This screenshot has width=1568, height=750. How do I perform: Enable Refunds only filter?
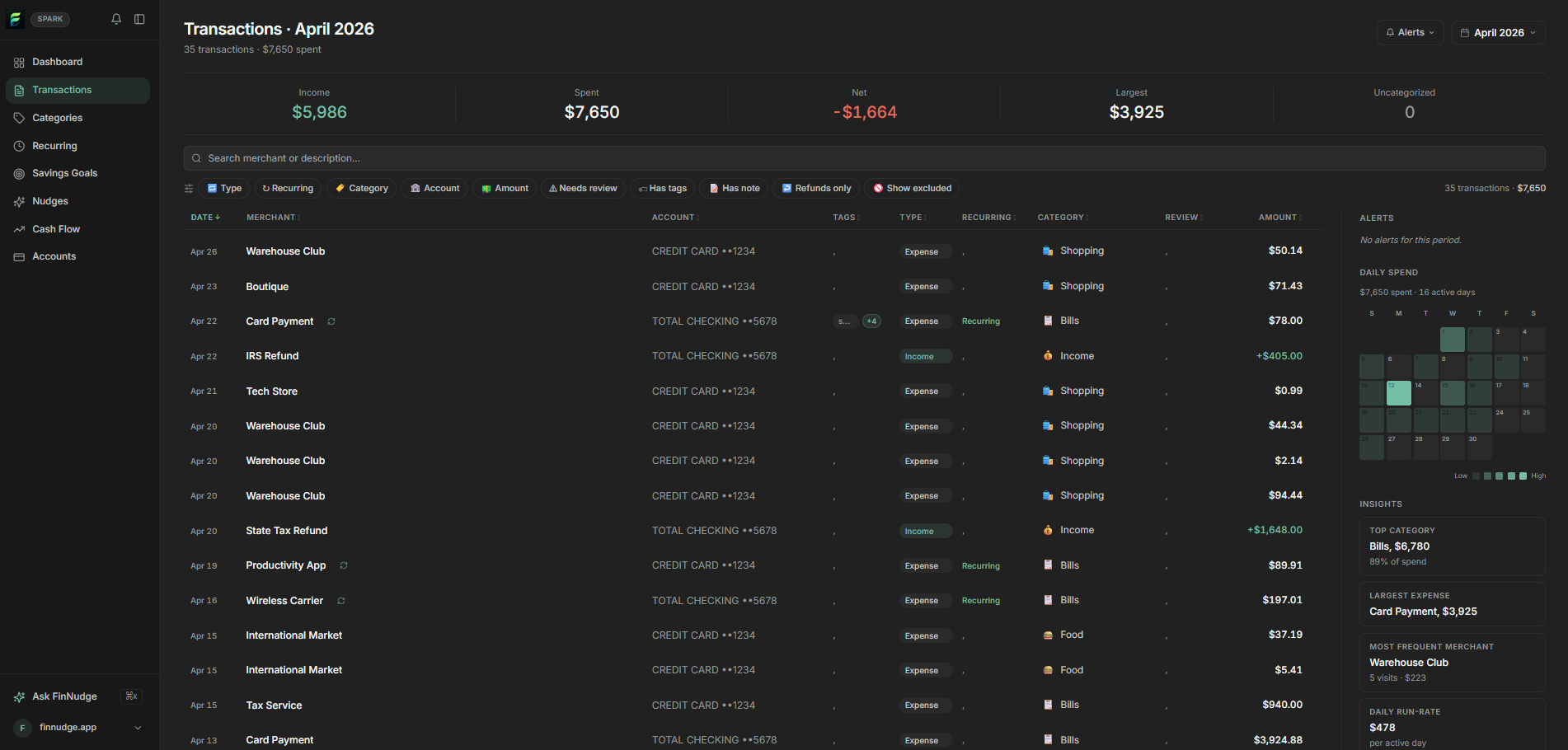pos(816,189)
